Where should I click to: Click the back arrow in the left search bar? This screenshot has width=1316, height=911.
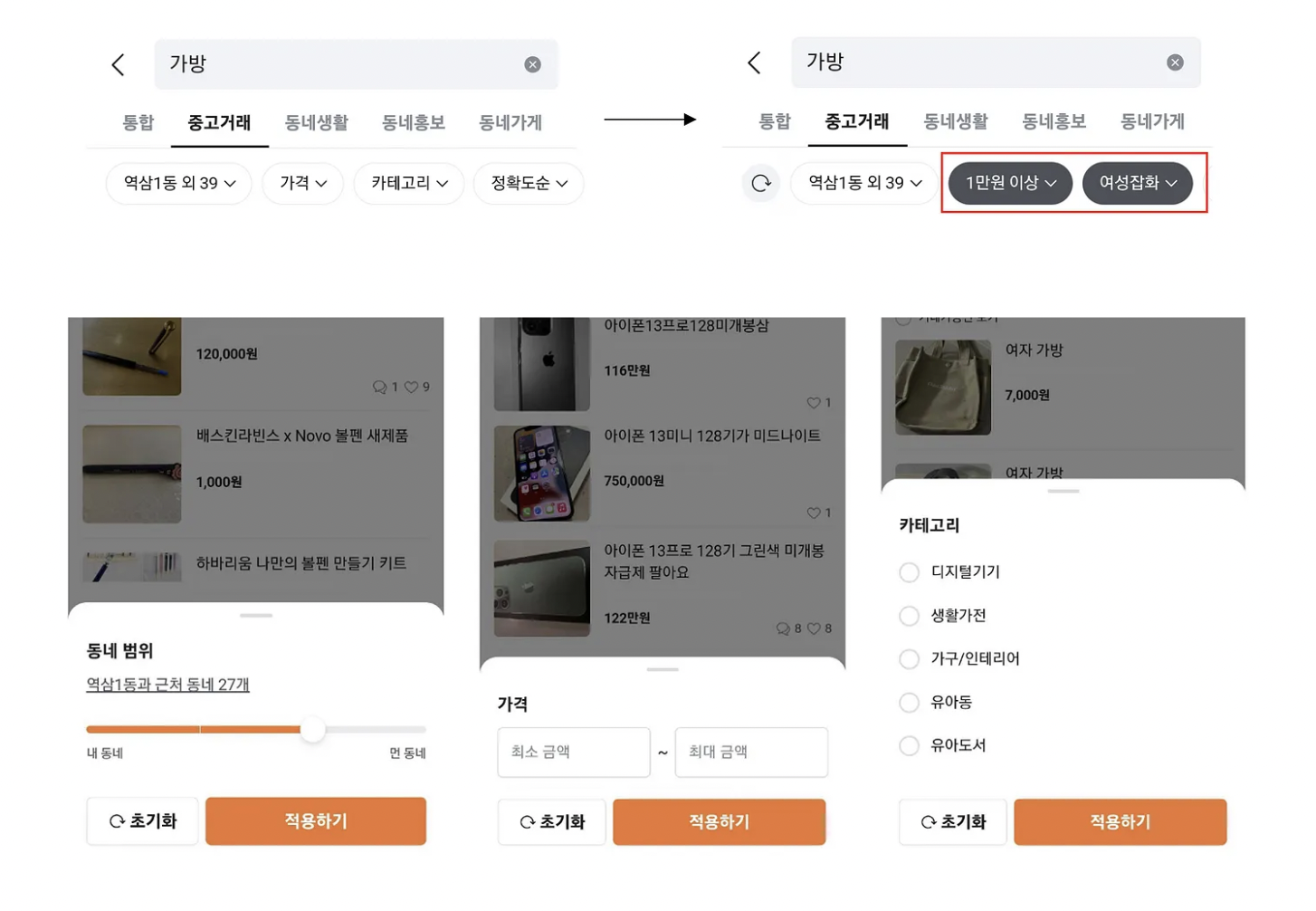[118, 64]
